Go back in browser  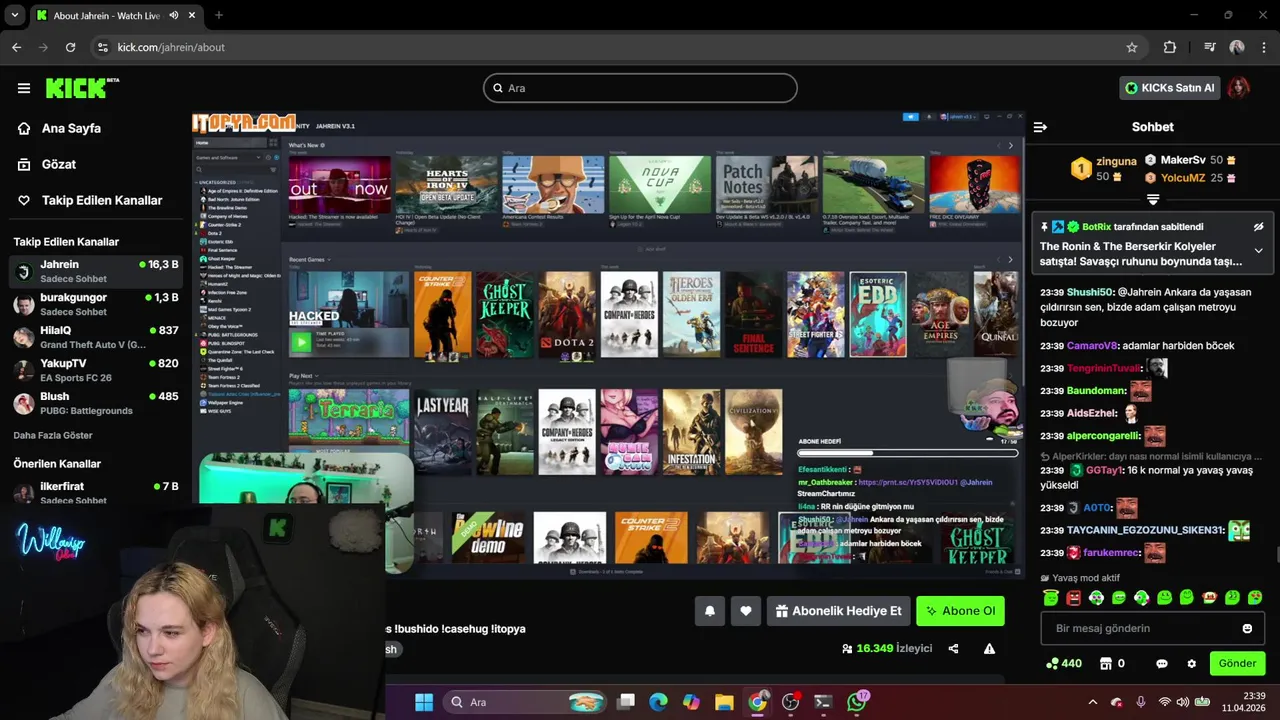16,47
